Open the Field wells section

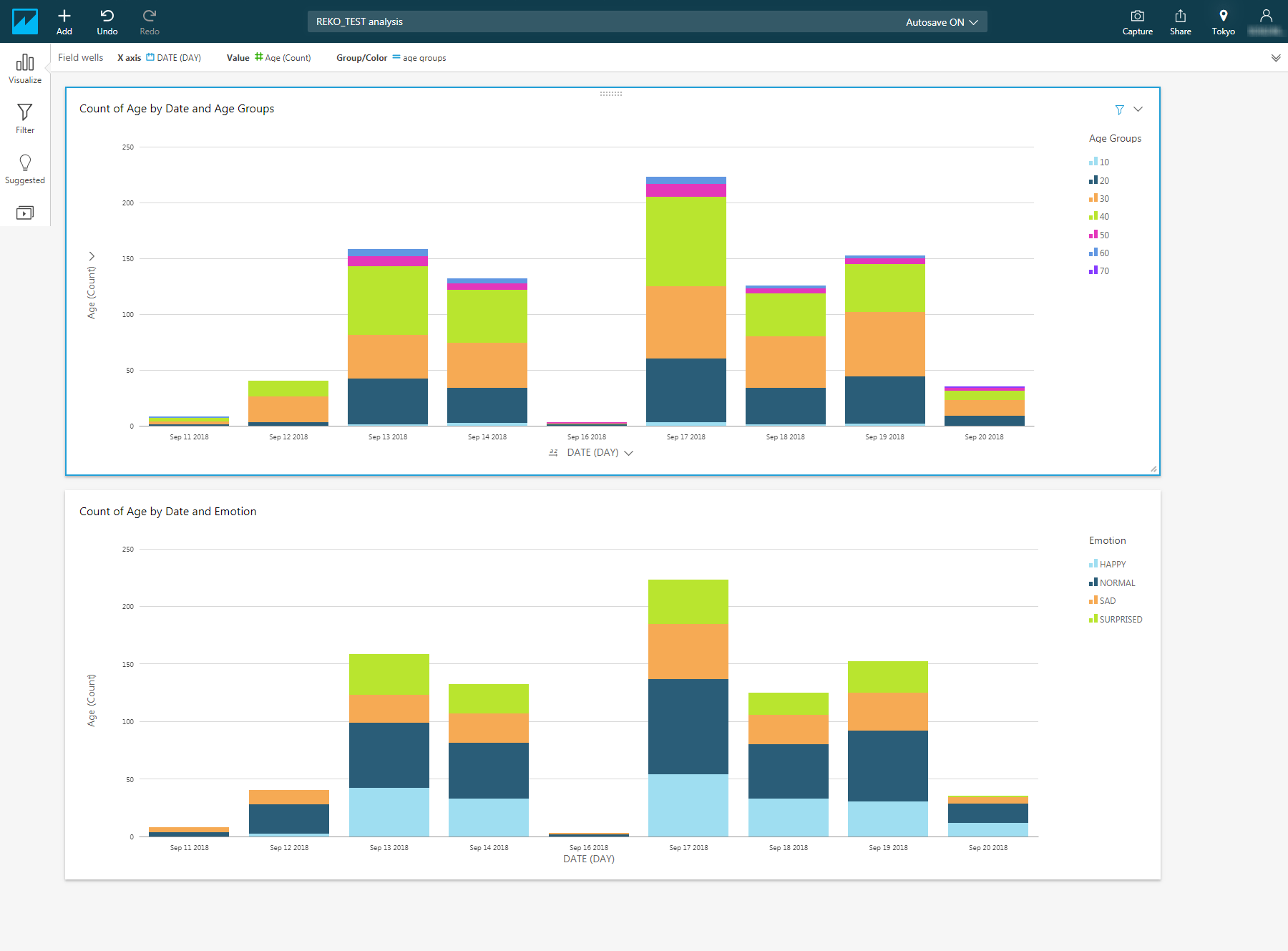(80, 57)
